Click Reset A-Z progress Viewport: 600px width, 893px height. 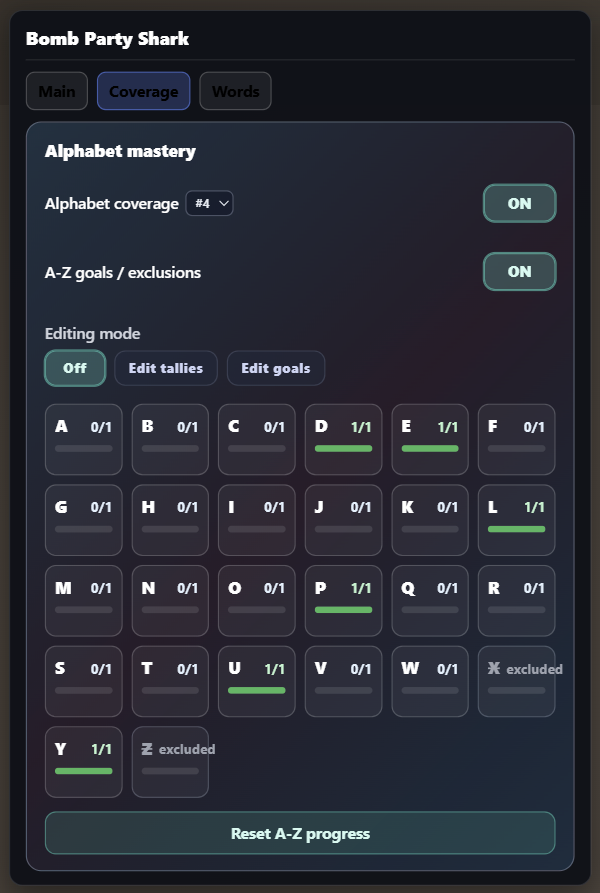coord(300,833)
